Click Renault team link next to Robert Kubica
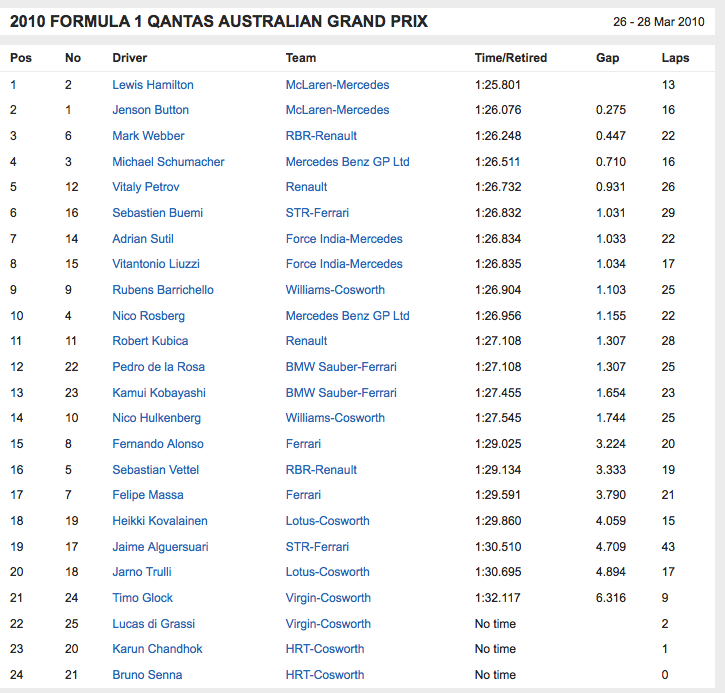This screenshot has height=693, width=725. click(x=306, y=341)
